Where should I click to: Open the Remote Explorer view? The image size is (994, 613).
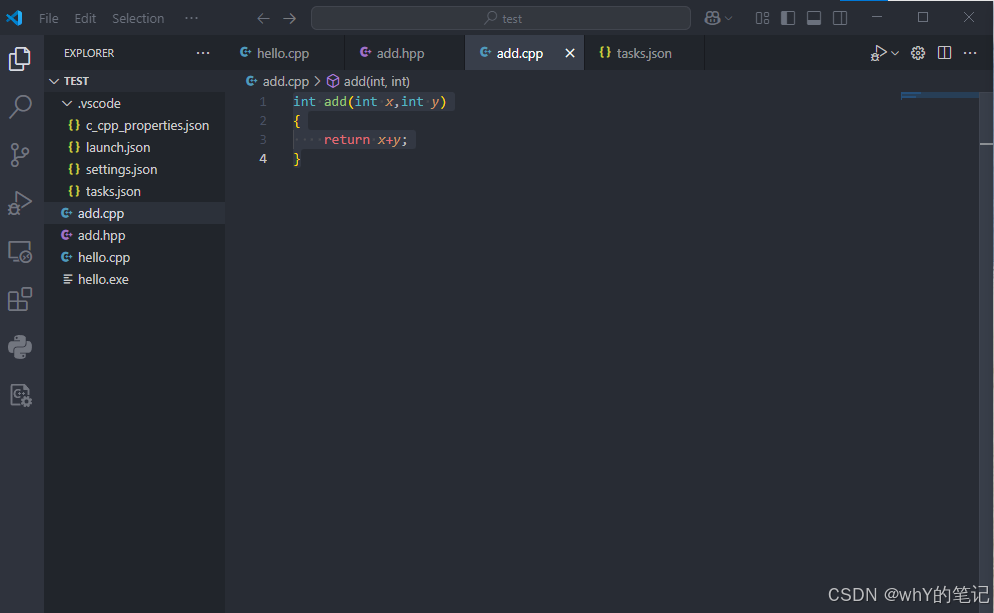click(x=20, y=252)
